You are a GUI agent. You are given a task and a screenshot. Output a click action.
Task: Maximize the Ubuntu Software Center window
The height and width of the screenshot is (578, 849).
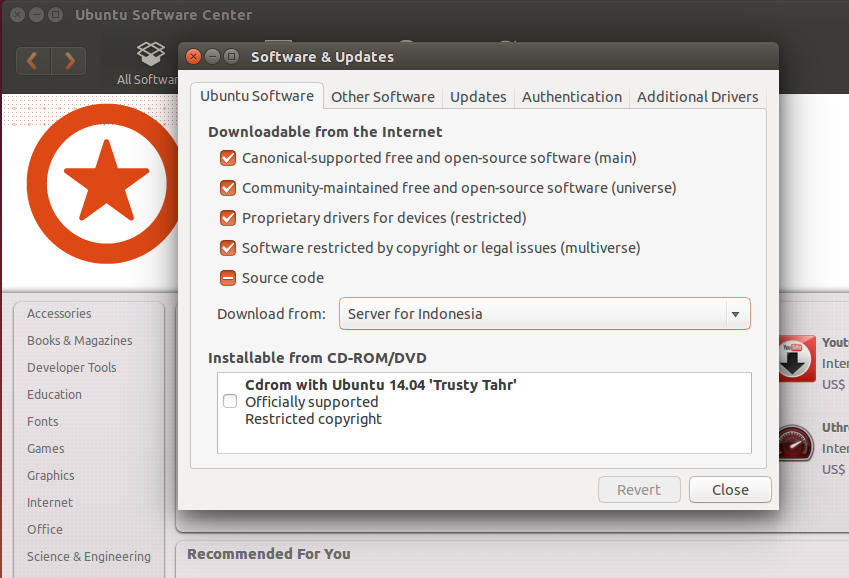pyautogui.click(x=55, y=15)
